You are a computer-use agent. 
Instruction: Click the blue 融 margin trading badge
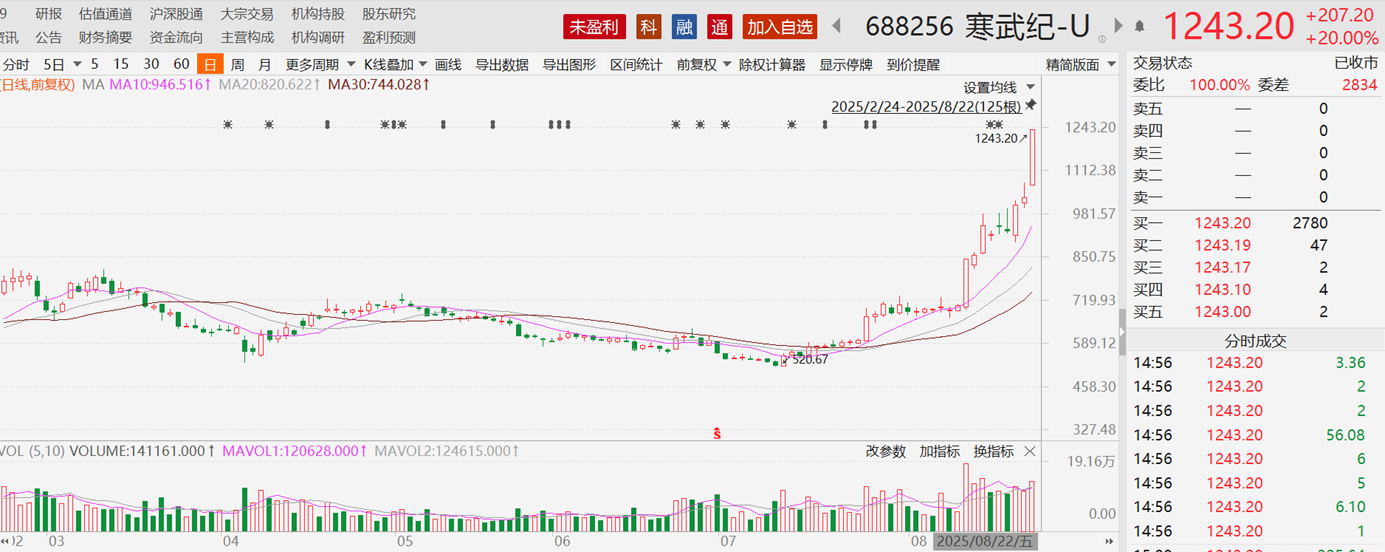[x=685, y=27]
